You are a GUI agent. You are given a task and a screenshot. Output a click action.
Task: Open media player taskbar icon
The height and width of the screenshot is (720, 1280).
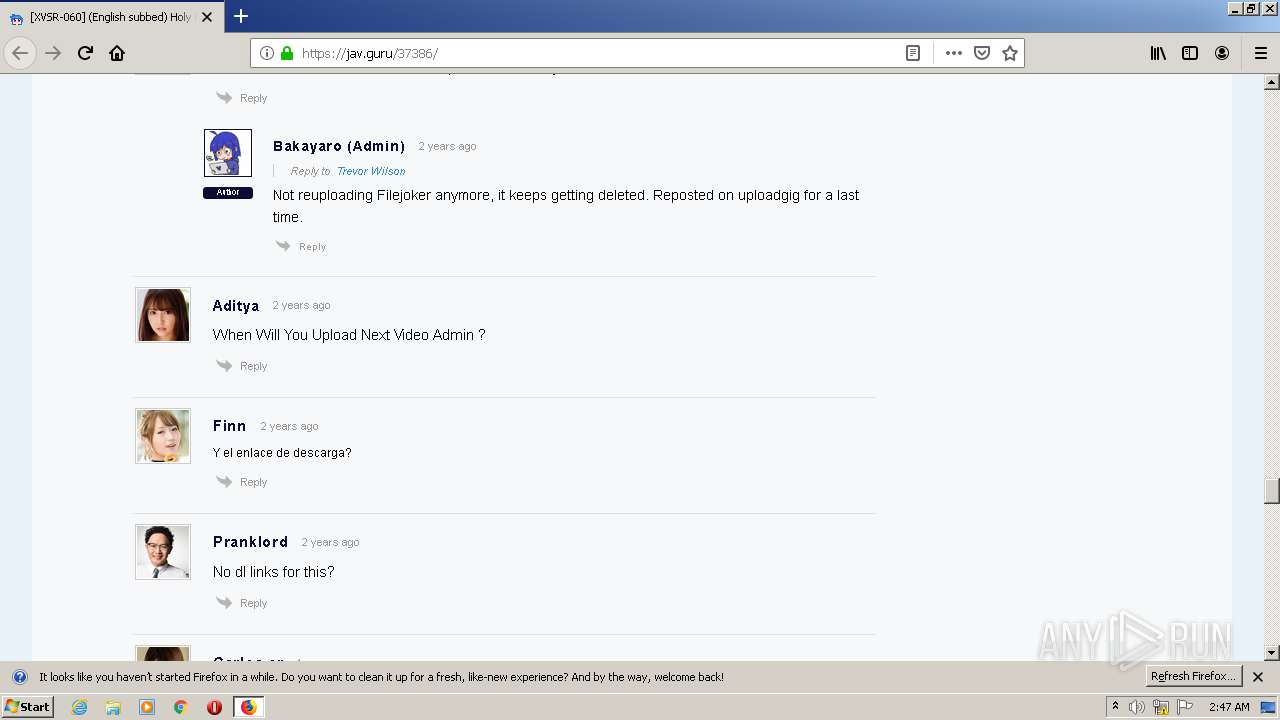tap(147, 707)
